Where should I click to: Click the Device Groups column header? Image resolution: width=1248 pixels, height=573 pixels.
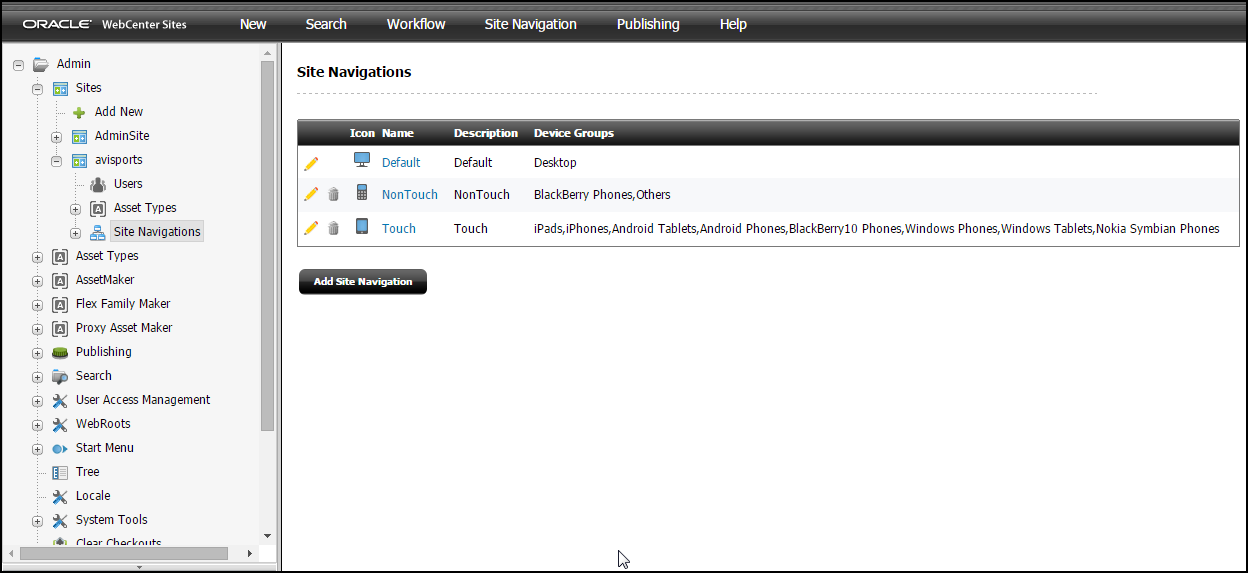pos(574,133)
